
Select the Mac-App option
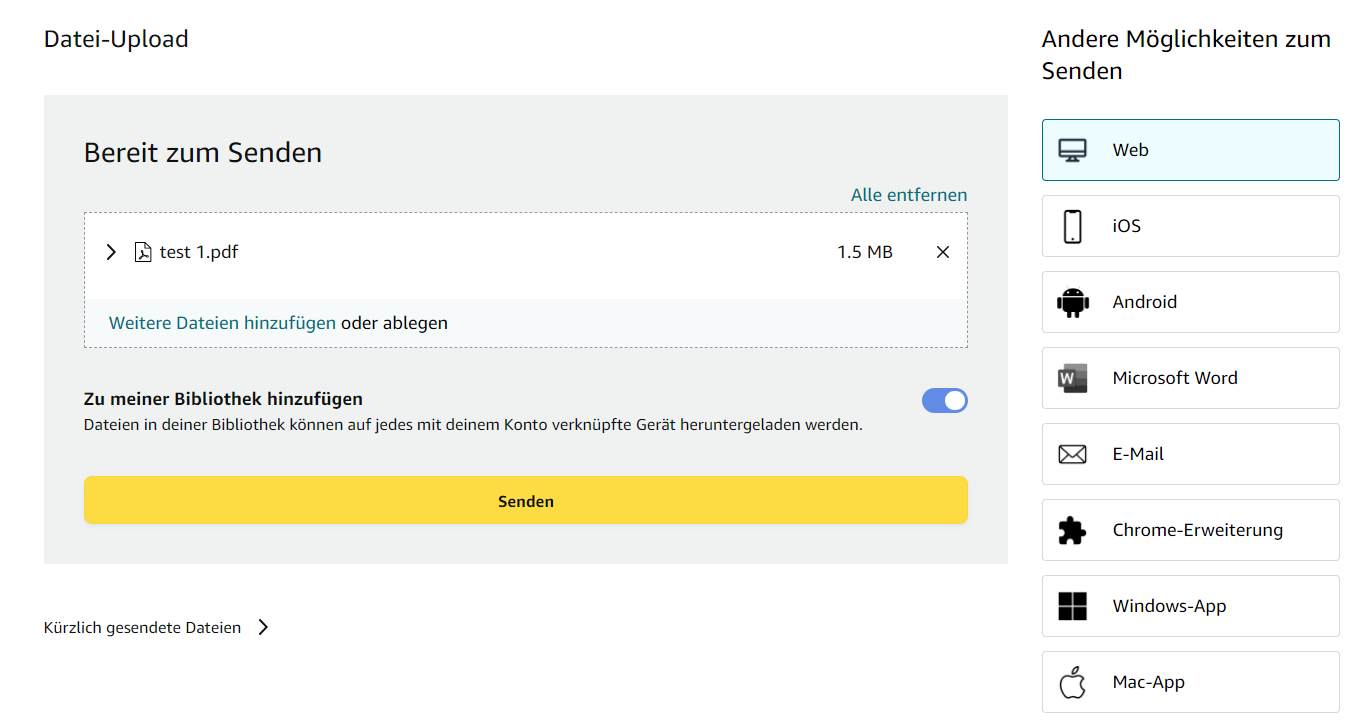click(x=1190, y=682)
